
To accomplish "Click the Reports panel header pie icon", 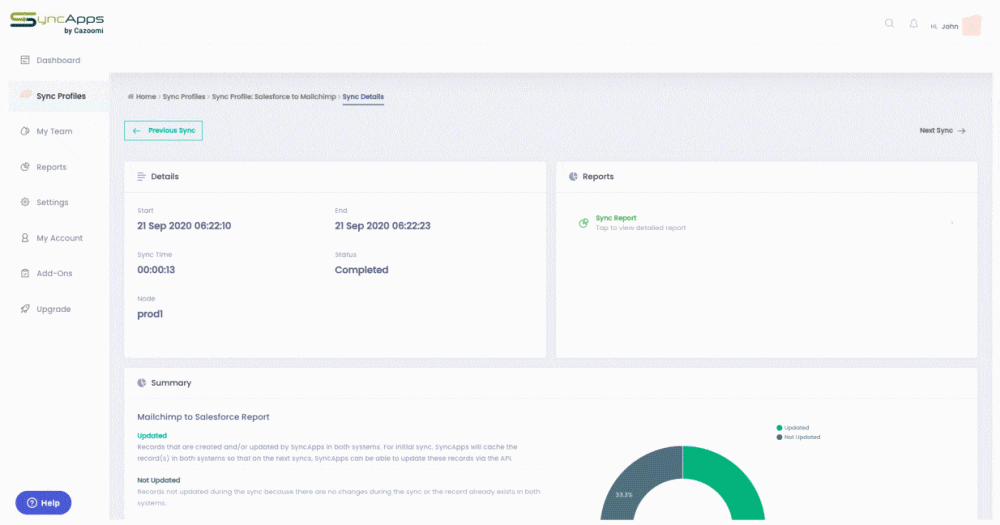I will coord(573,176).
